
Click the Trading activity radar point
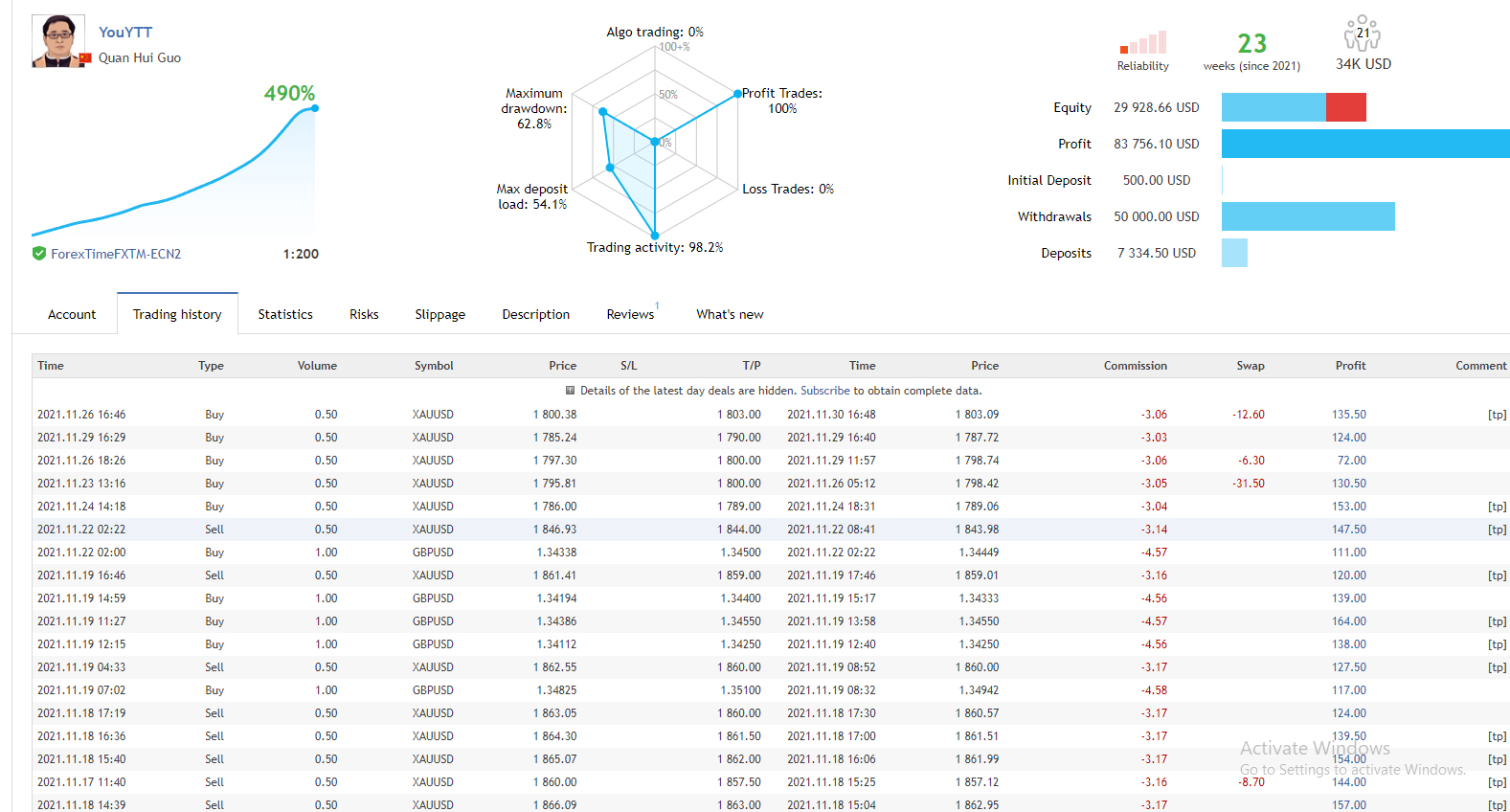point(655,236)
